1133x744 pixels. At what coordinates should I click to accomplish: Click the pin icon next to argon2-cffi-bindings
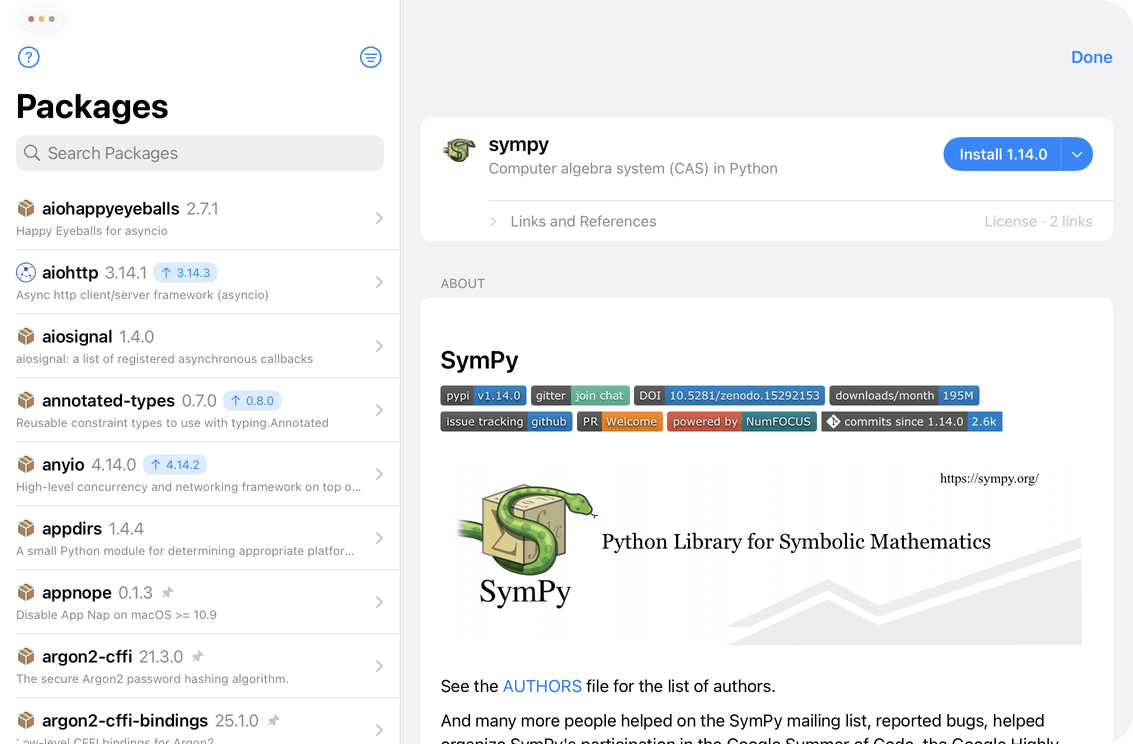coord(273,721)
